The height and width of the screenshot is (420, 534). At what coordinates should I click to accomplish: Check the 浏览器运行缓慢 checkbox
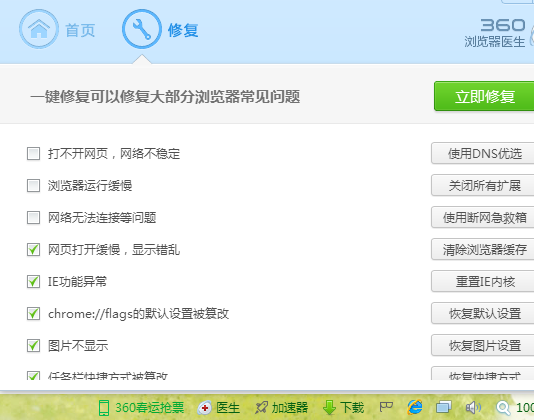[x=33, y=186]
